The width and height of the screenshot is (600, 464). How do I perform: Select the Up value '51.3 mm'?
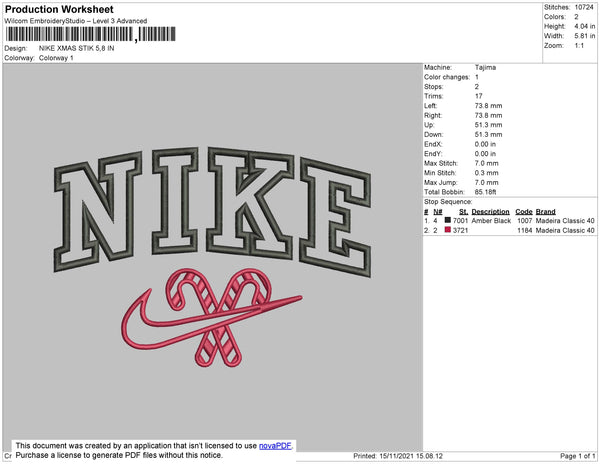(x=488, y=125)
